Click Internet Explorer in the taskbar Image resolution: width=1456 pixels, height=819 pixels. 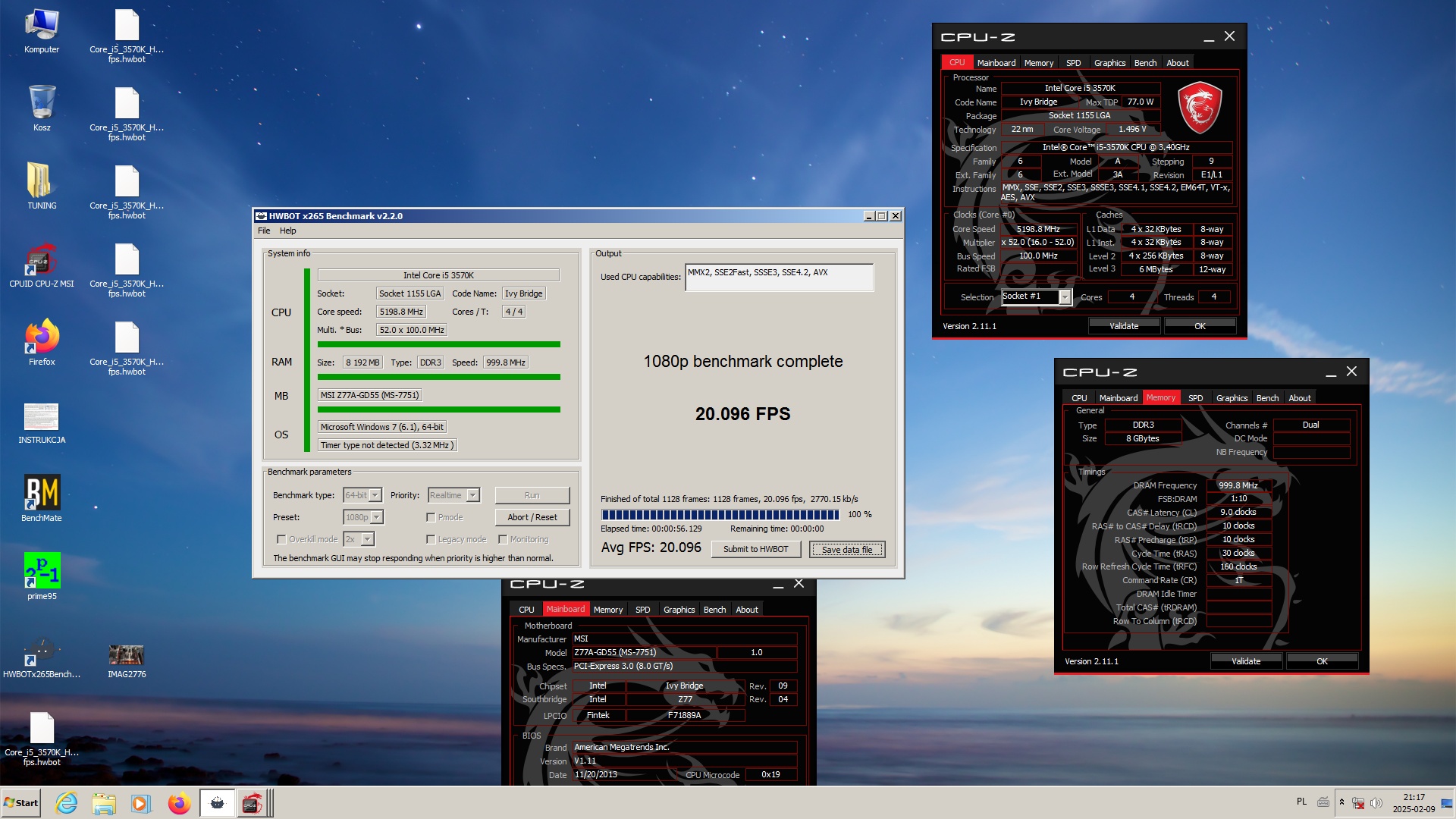tap(67, 803)
